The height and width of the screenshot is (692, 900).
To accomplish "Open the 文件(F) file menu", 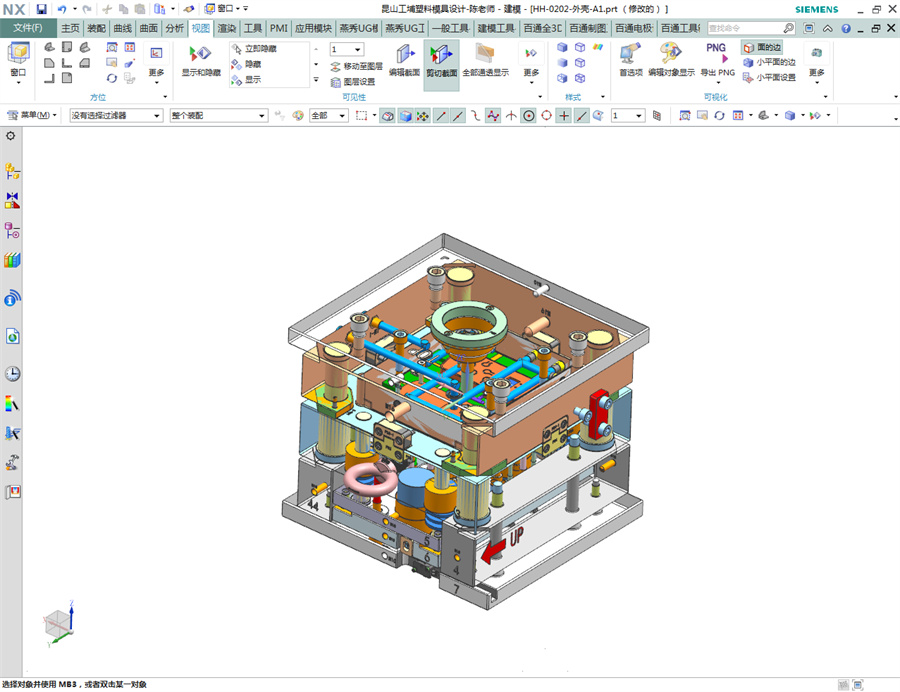I will 28,28.
